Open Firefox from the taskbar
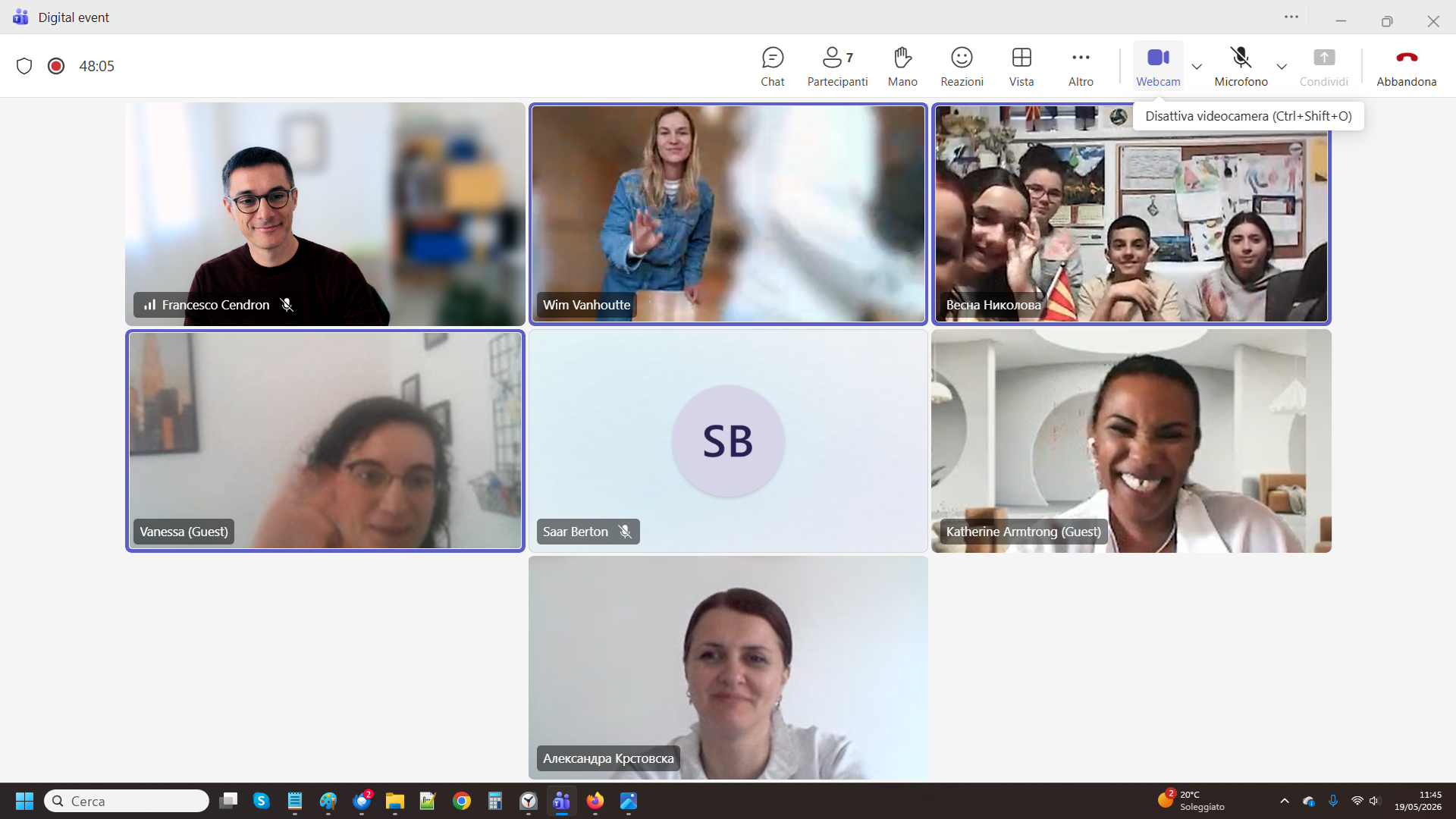1456x819 pixels. coord(595,801)
